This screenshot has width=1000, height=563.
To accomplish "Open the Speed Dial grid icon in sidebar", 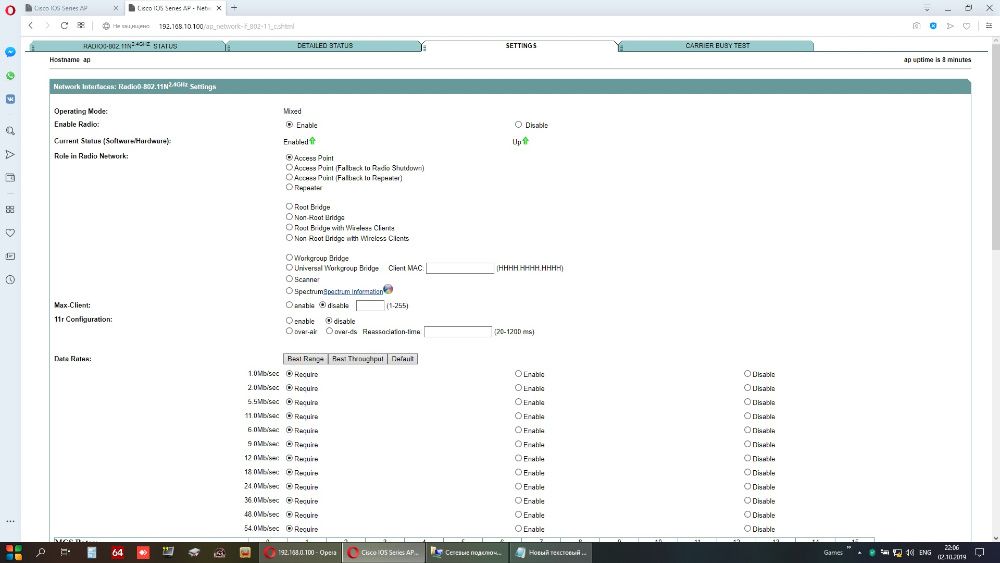I will (x=10, y=209).
